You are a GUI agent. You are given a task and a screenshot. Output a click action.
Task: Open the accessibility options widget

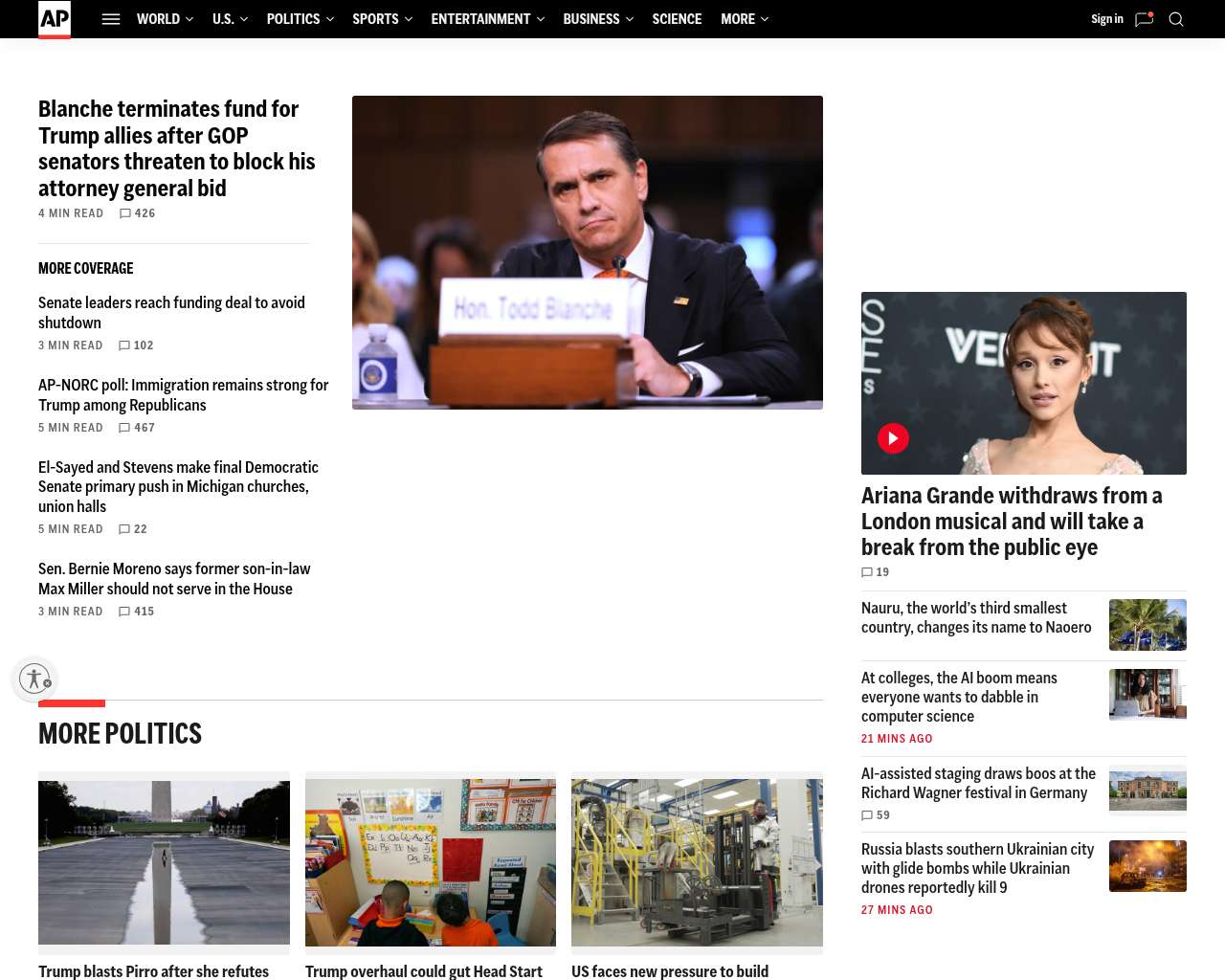pos(35,679)
